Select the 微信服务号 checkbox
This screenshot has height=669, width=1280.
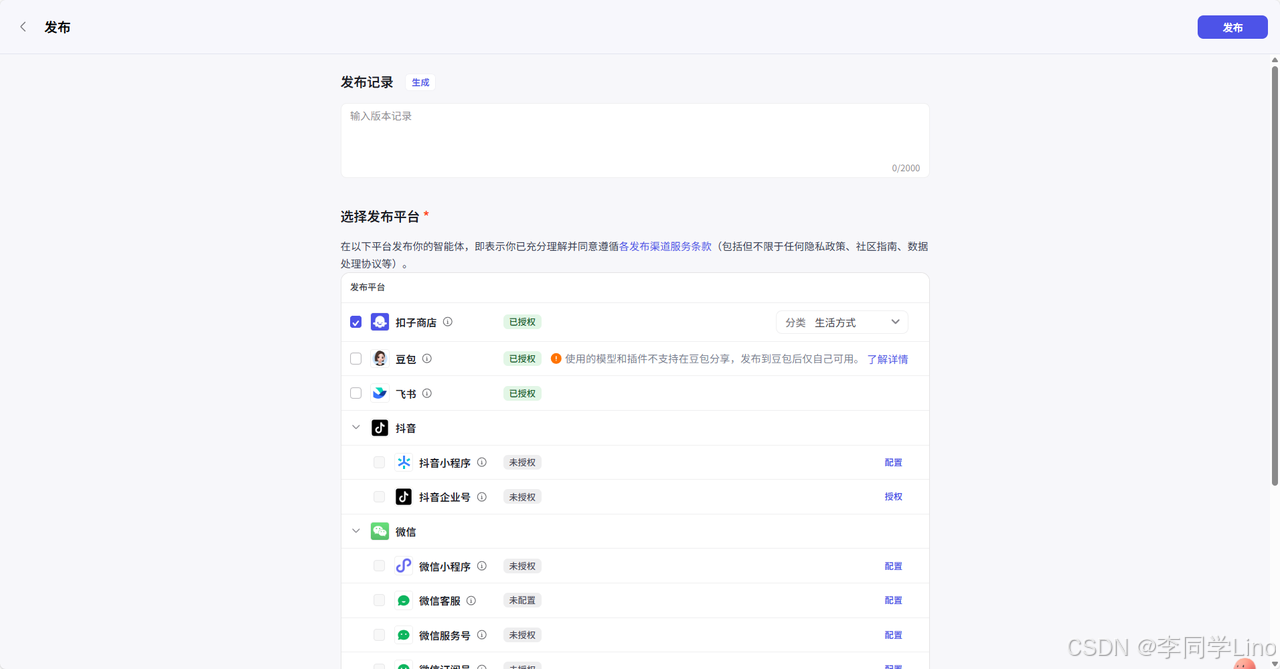379,635
